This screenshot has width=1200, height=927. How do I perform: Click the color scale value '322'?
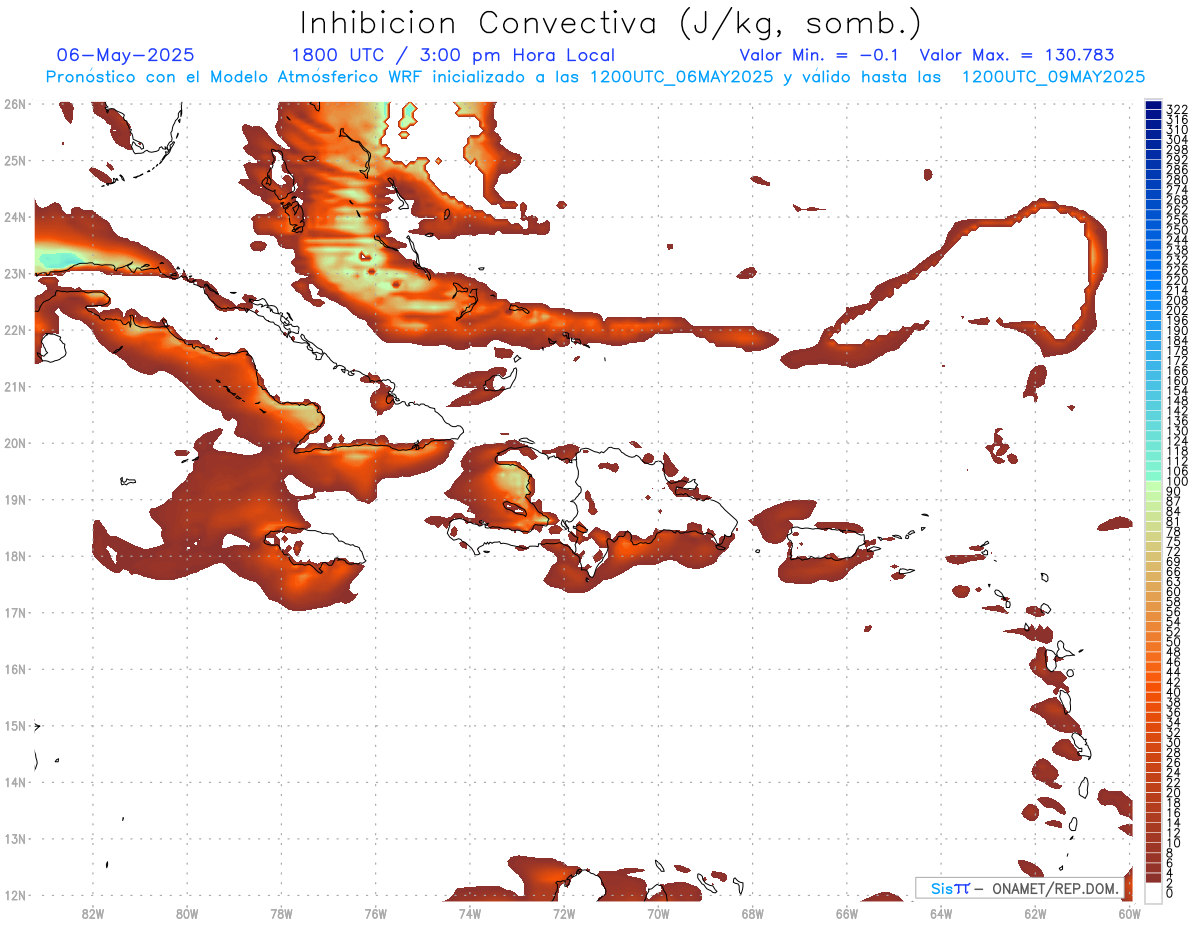click(x=1177, y=109)
